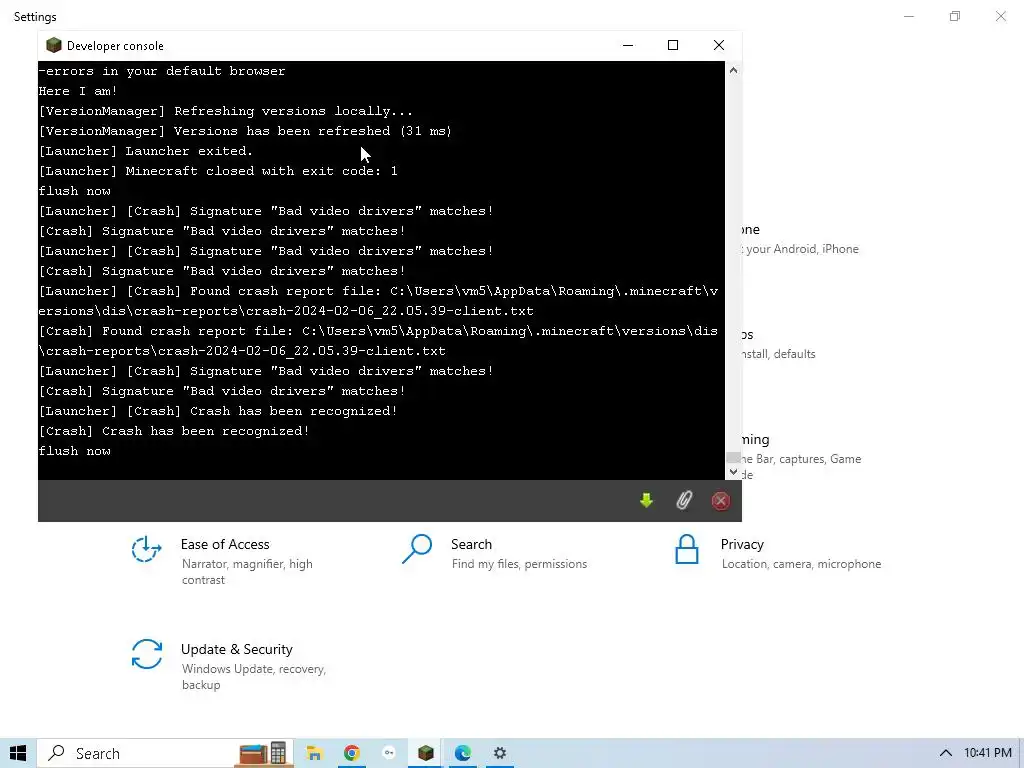Open the Update & Security arrows icon
This screenshot has height=768, width=1024.
click(146, 654)
